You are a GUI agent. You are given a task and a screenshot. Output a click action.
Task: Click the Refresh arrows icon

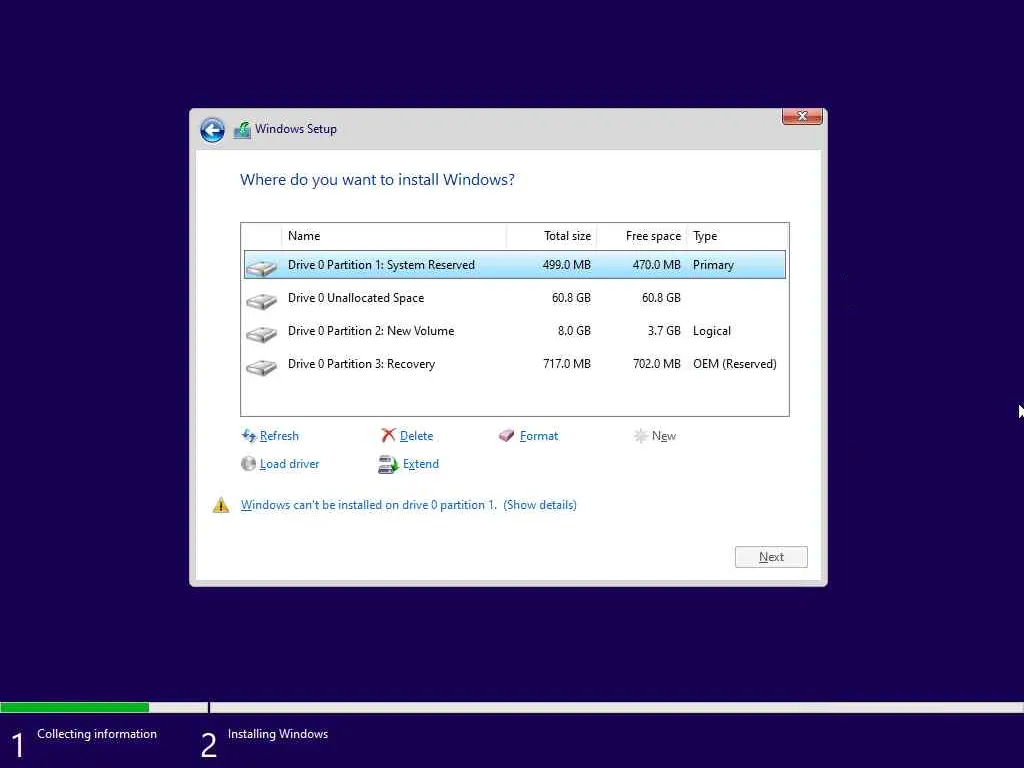[x=249, y=436]
